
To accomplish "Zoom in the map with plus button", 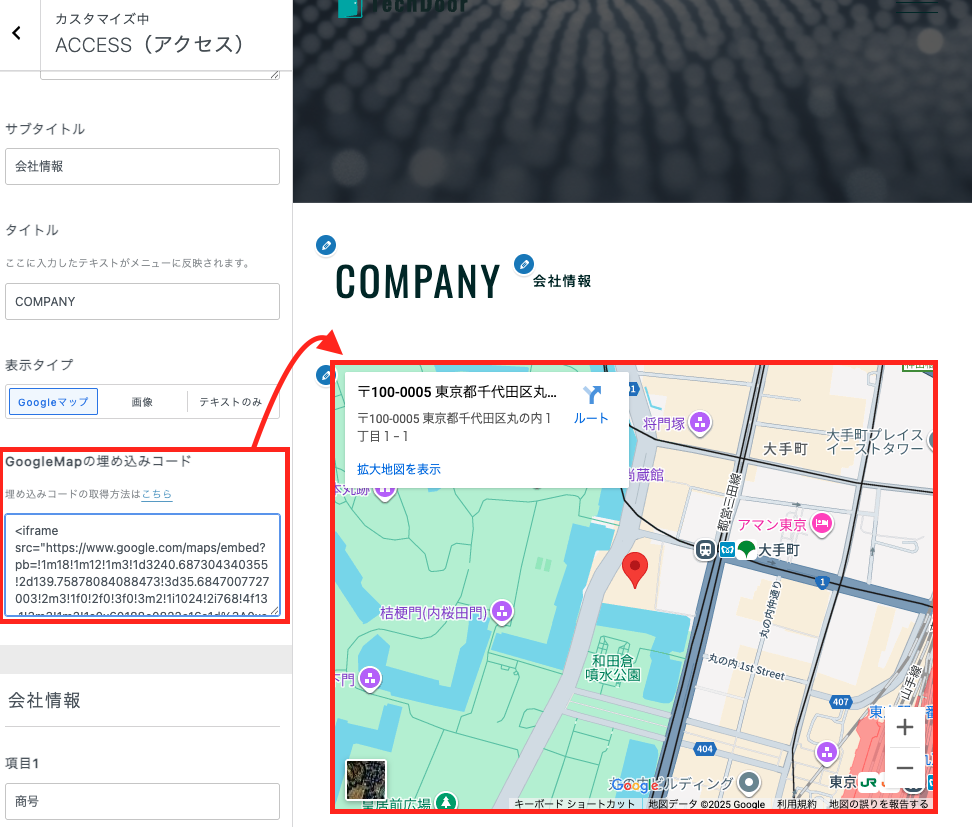I will coord(905,728).
